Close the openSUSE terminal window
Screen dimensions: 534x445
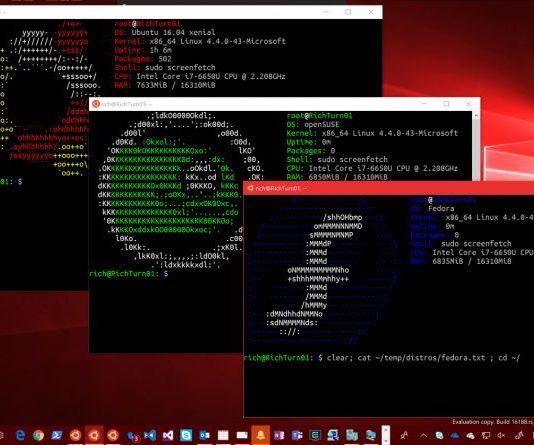tap(469, 104)
